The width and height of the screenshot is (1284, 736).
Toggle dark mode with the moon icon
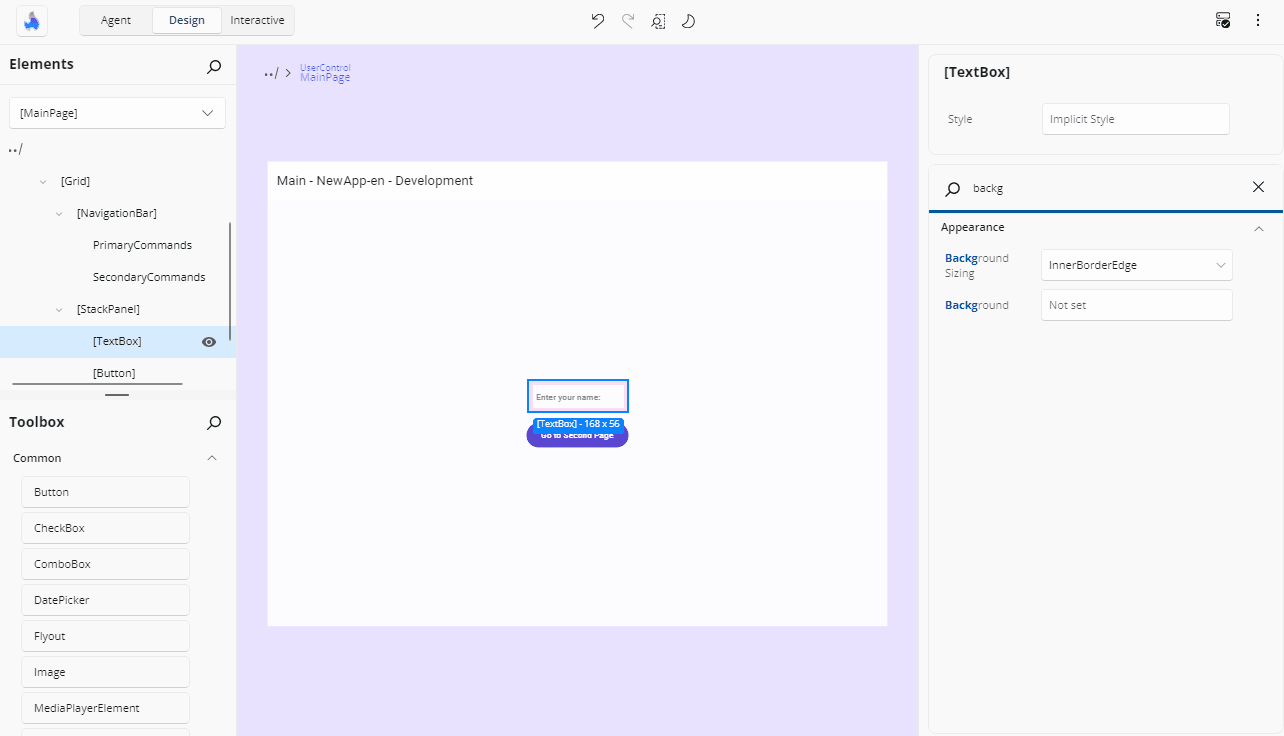[687, 20]
